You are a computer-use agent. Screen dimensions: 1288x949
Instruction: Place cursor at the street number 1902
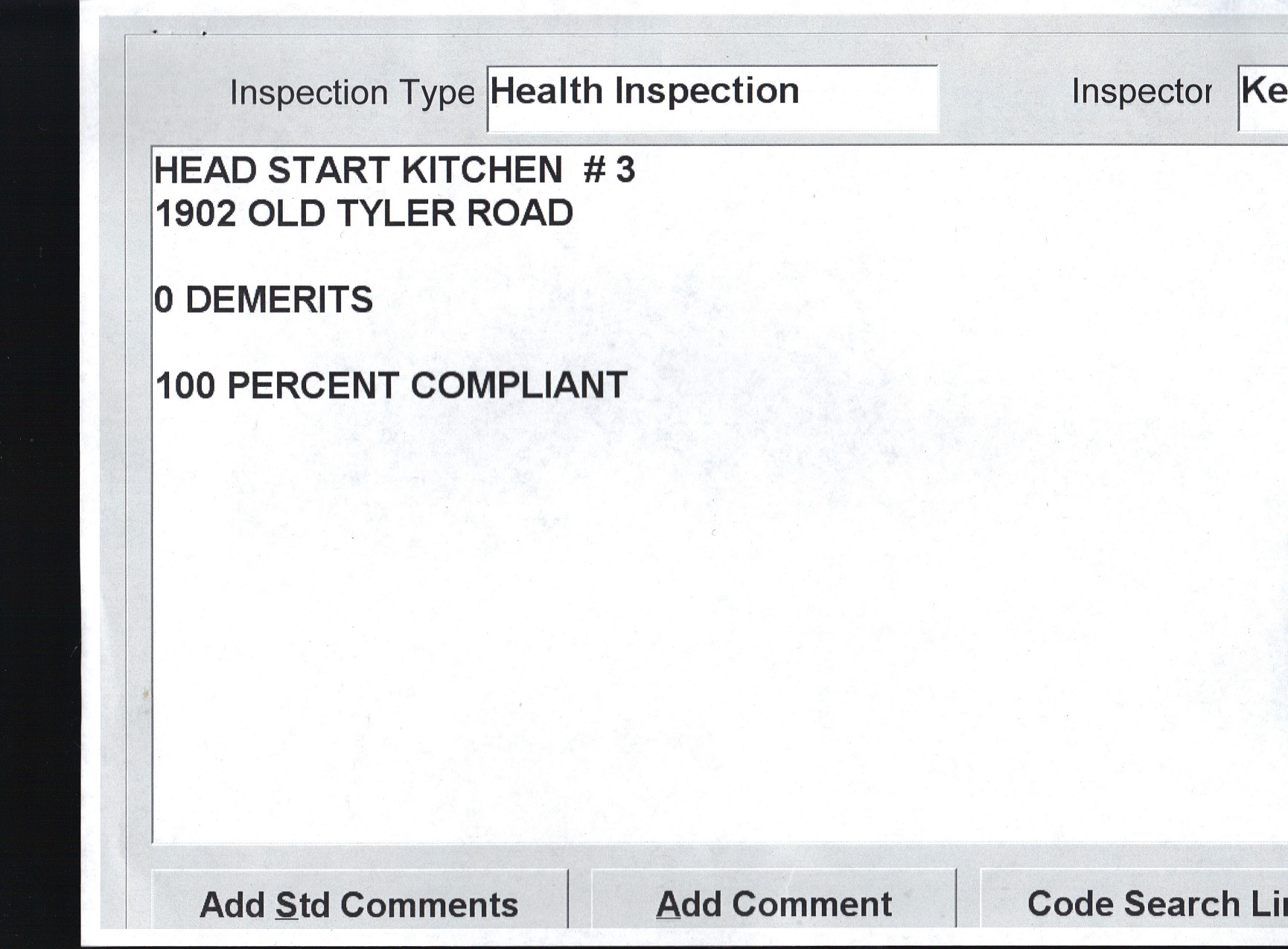pos(196,214)
